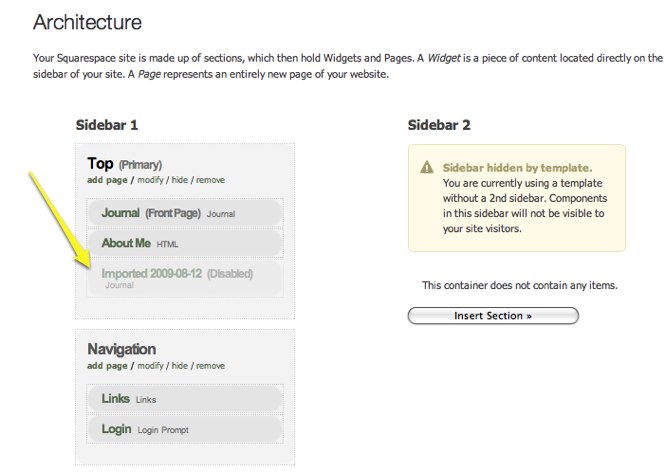This screenshot has width=666, height=472.
Task: Click the Top (Primary) section title
Action: [101, 164]
